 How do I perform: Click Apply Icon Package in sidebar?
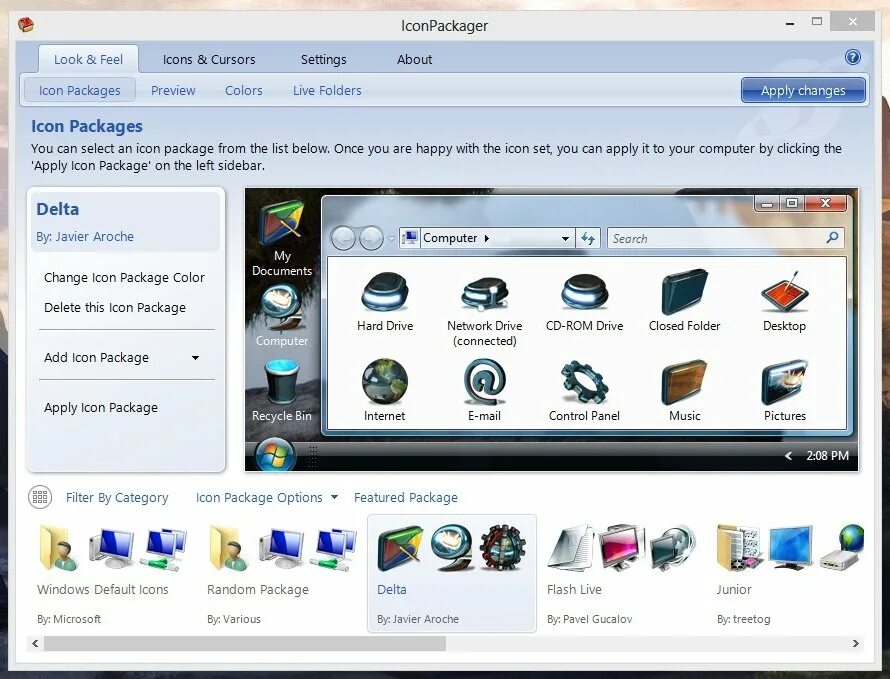(x=101, y=408)
